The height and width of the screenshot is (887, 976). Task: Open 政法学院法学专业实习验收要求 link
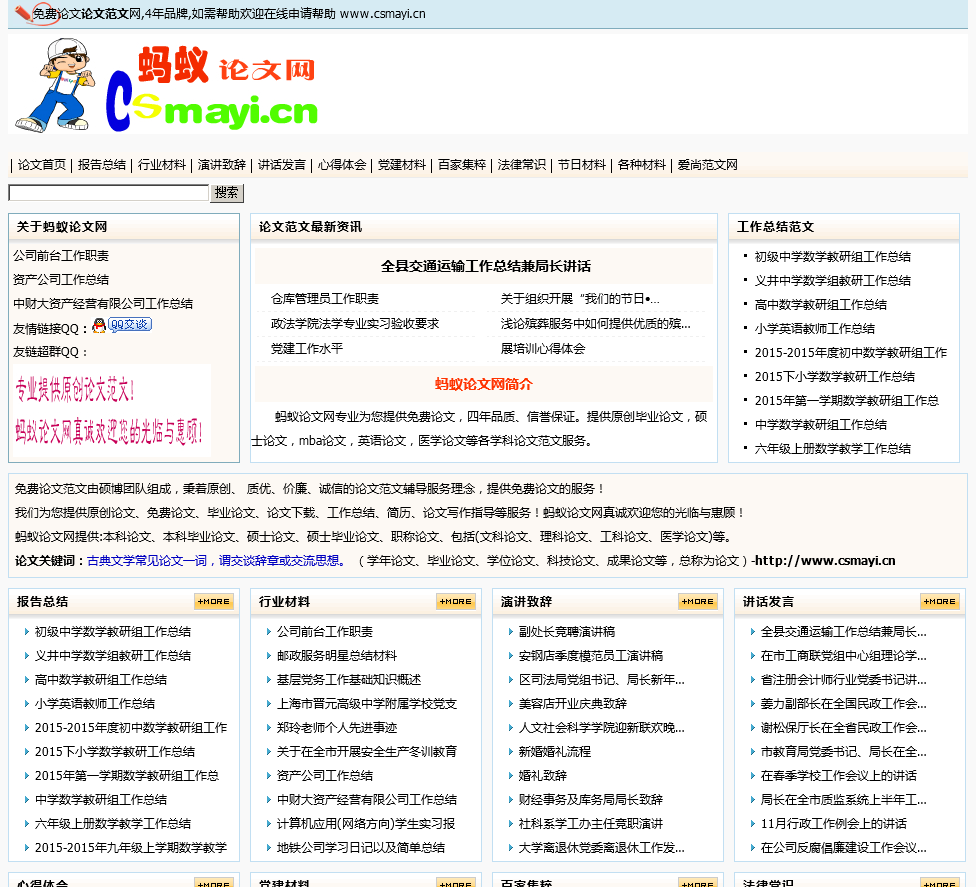point(355,324)
